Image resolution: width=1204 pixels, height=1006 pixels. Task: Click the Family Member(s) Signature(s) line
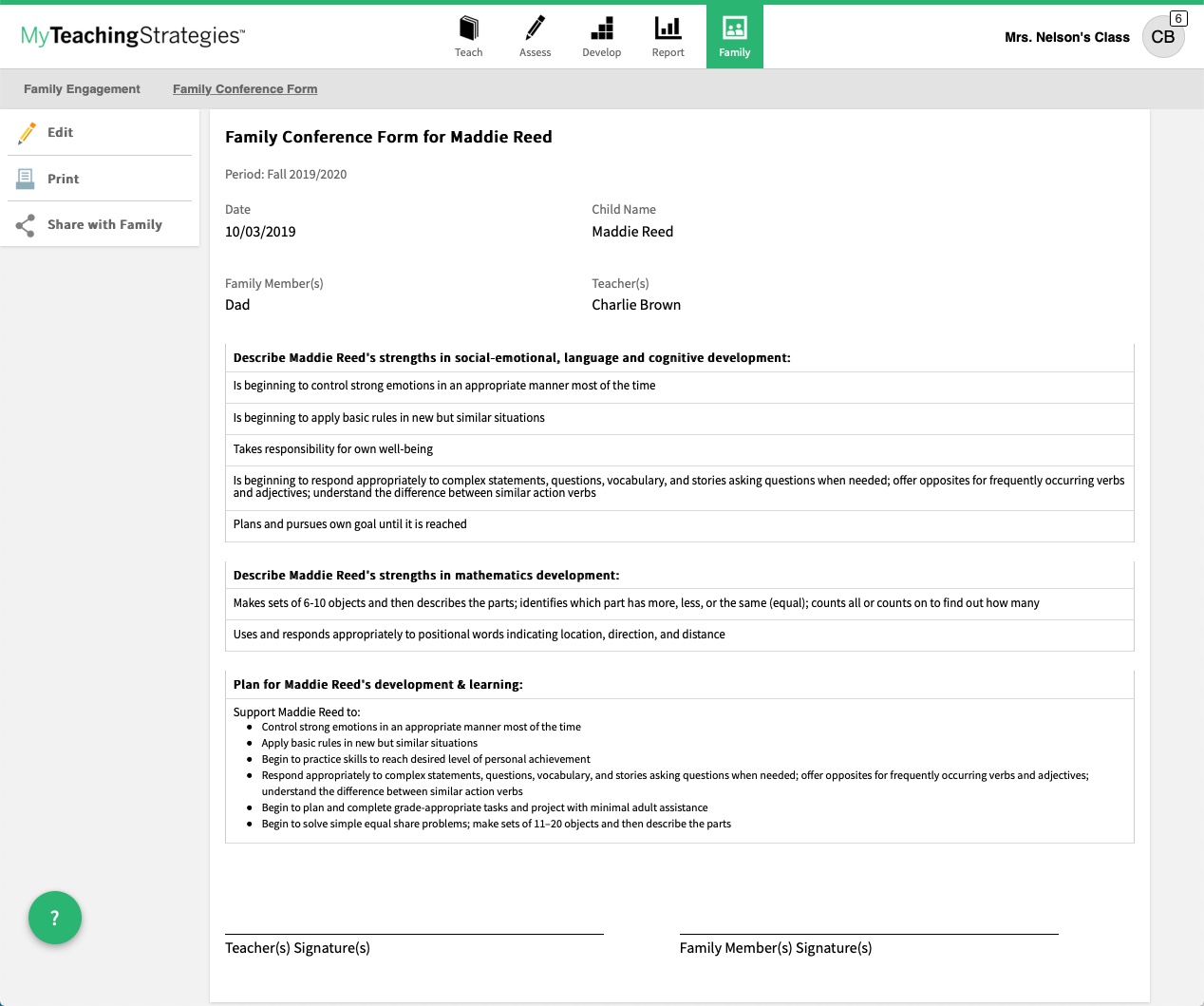[869, 932]
